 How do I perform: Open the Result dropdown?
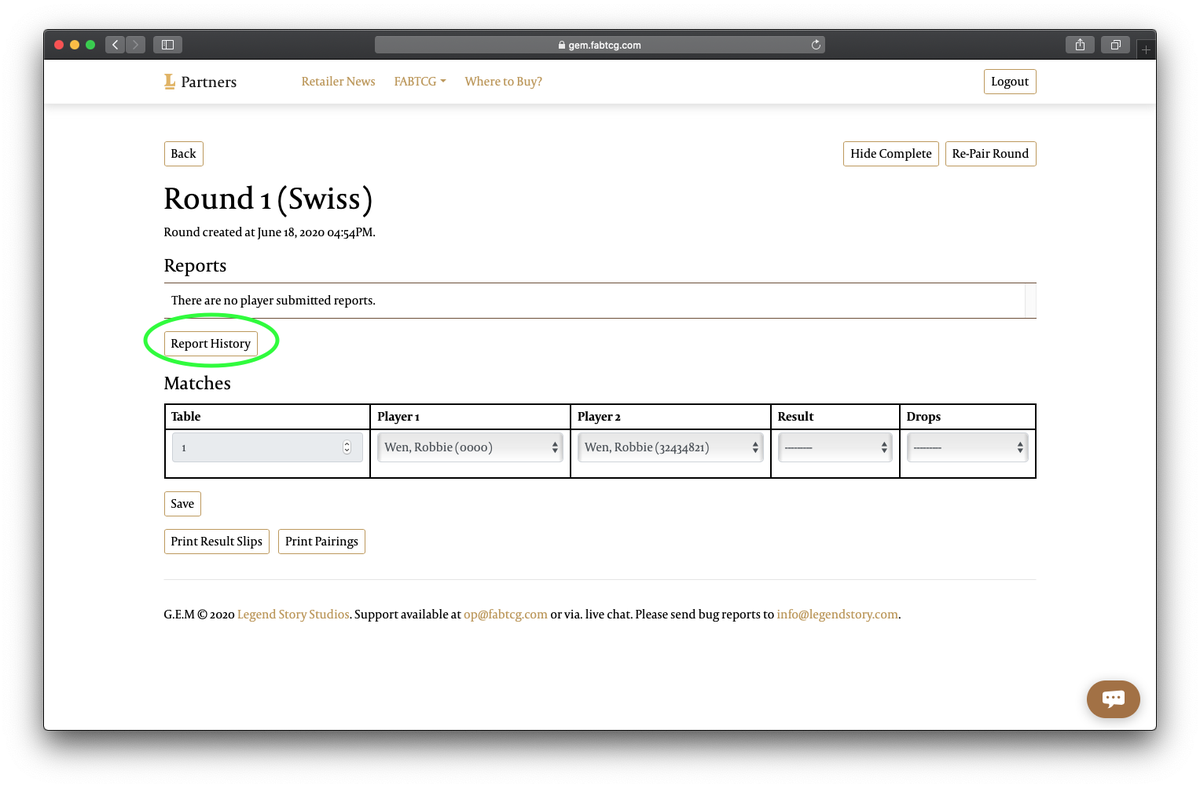(x=835, y=447)
